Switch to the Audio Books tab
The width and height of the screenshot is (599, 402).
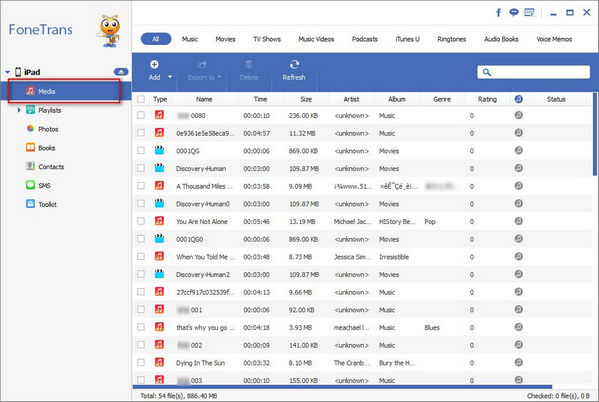(x=501, y=39)
